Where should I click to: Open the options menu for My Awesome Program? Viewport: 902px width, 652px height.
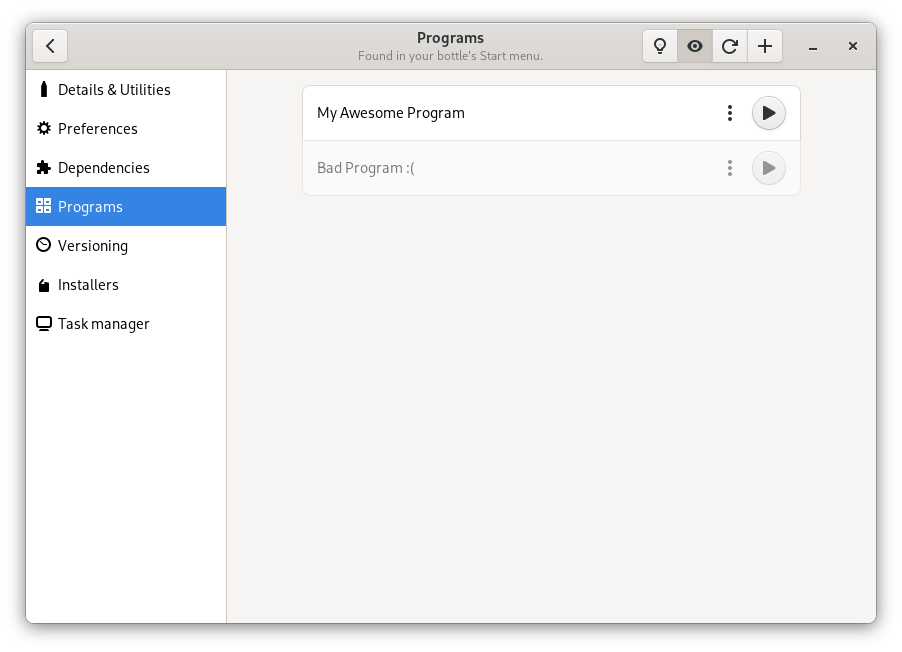(729, 112)
